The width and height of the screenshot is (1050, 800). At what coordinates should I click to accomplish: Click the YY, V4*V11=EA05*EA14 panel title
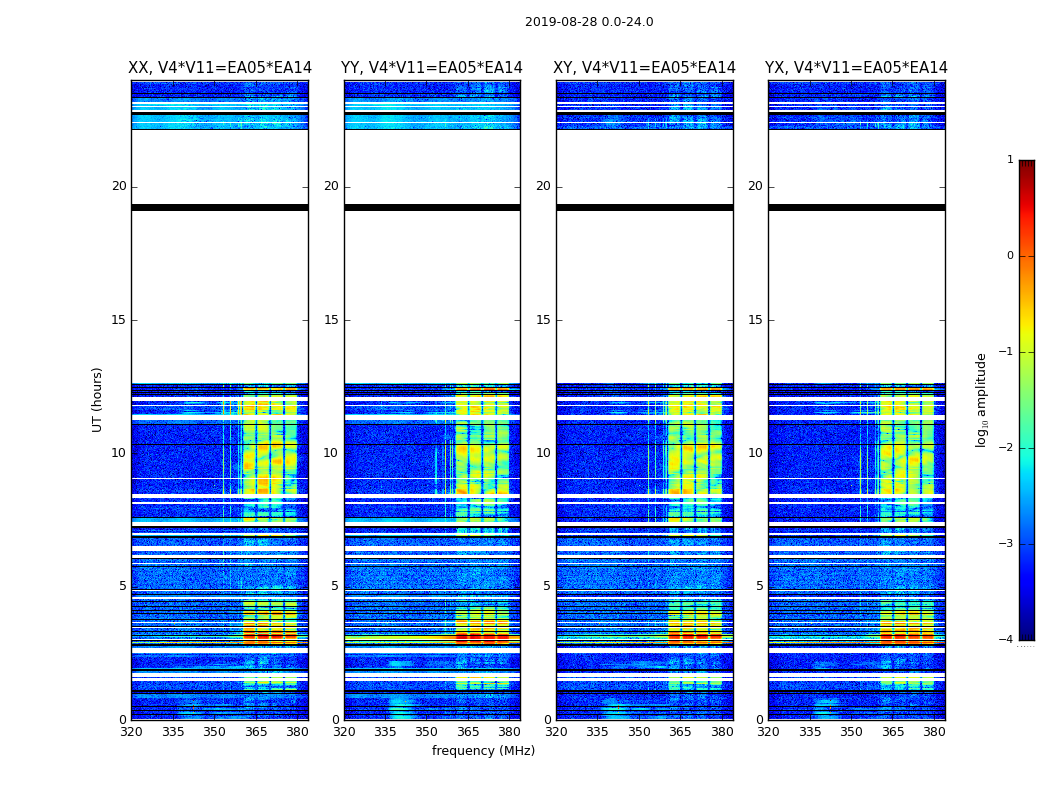[432, 68]
